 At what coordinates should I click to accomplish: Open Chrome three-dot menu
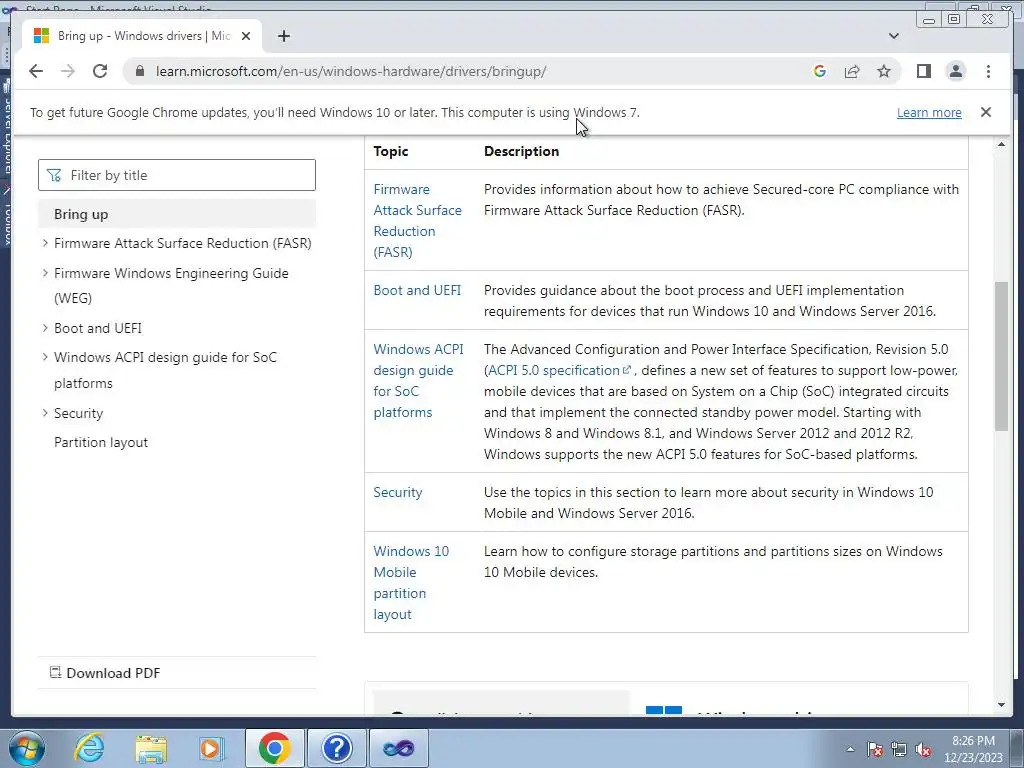click(988, 71)
